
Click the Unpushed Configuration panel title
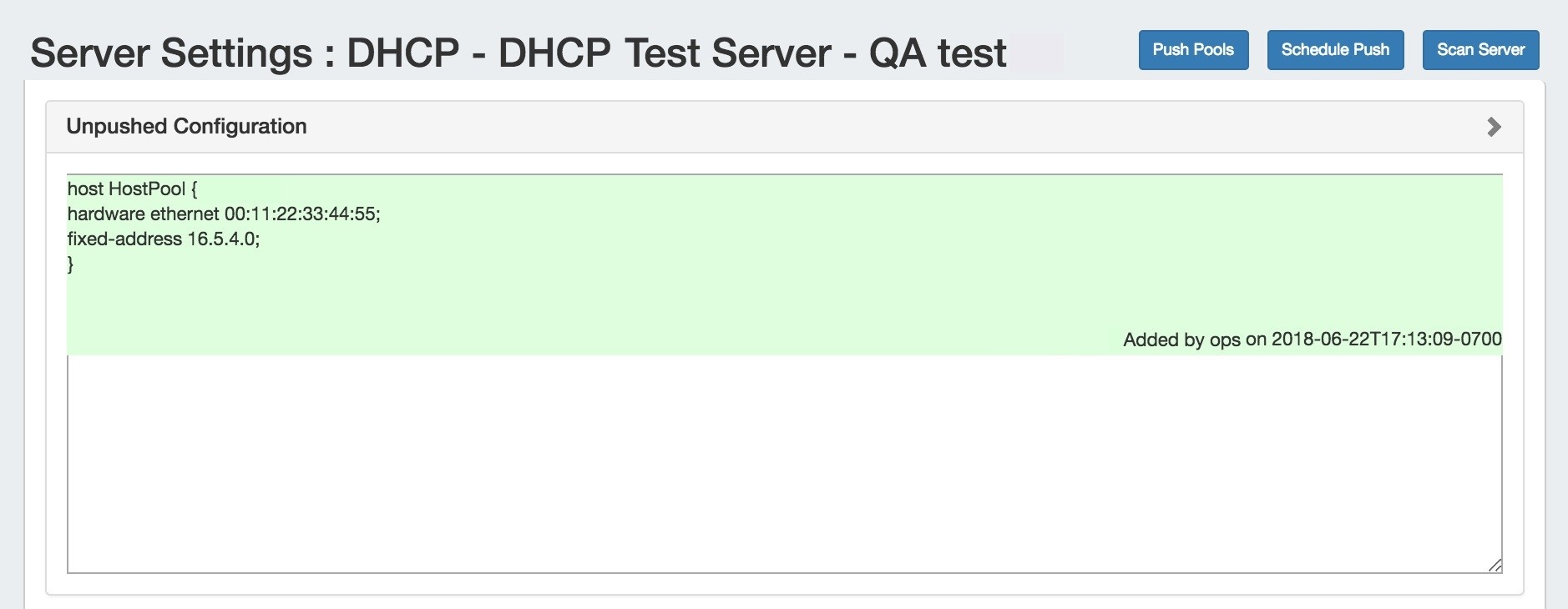click(x=186, y=127)
